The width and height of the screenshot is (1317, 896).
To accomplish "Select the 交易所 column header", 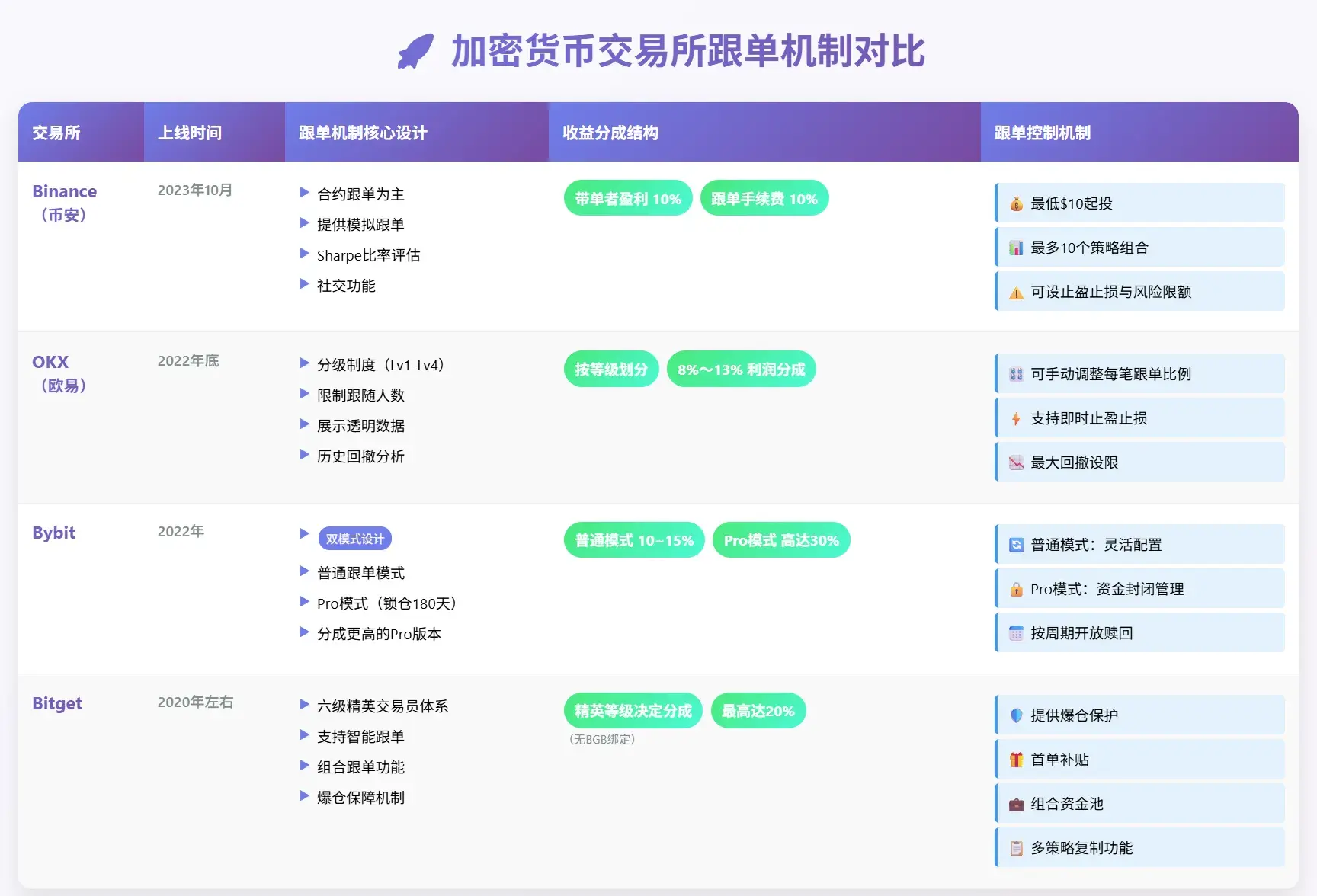I will 81,132.
